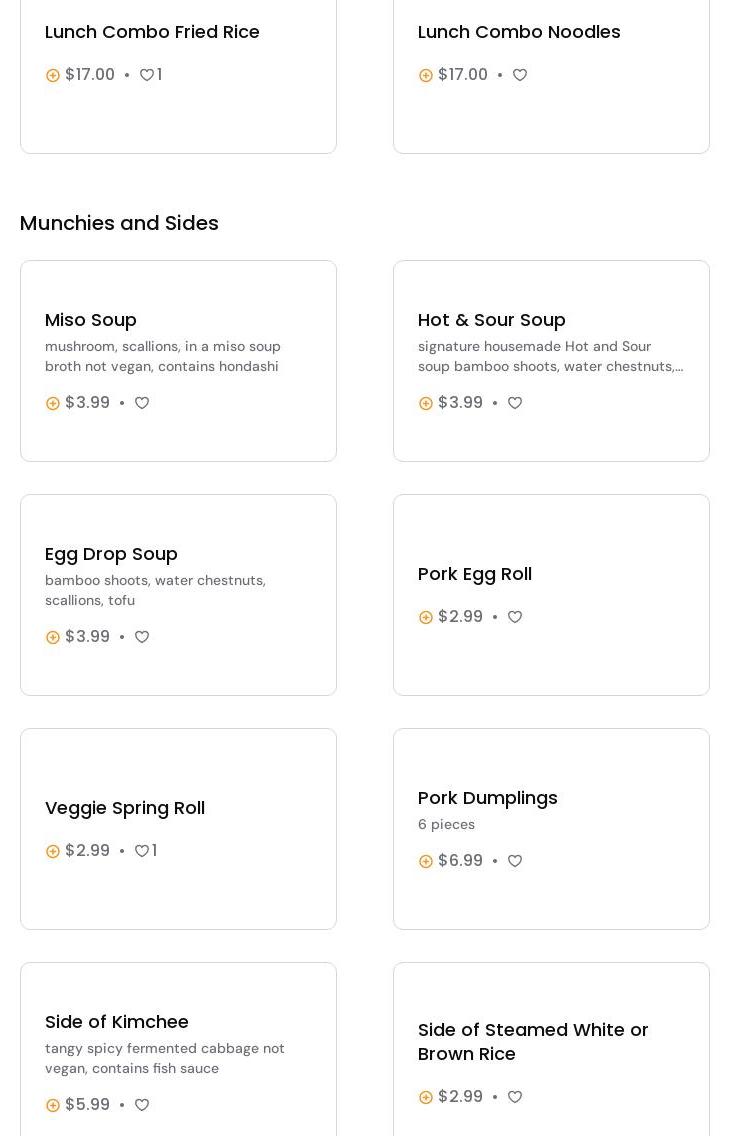Like the Lunch Combo Fried Rice heart
Image resolution: width=750 pixels, height=1136 pixels.
(147, 75)
